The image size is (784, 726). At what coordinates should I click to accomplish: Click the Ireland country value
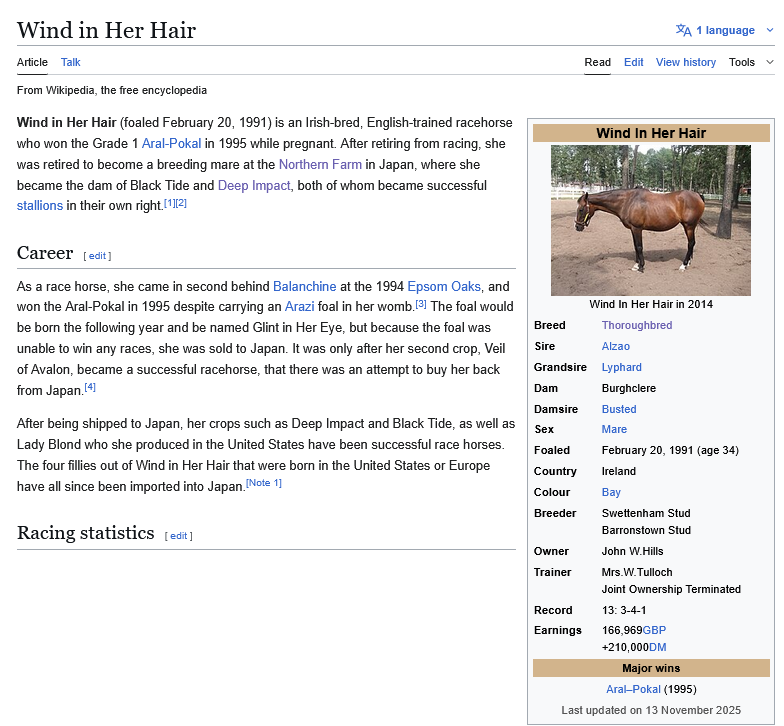618,471
